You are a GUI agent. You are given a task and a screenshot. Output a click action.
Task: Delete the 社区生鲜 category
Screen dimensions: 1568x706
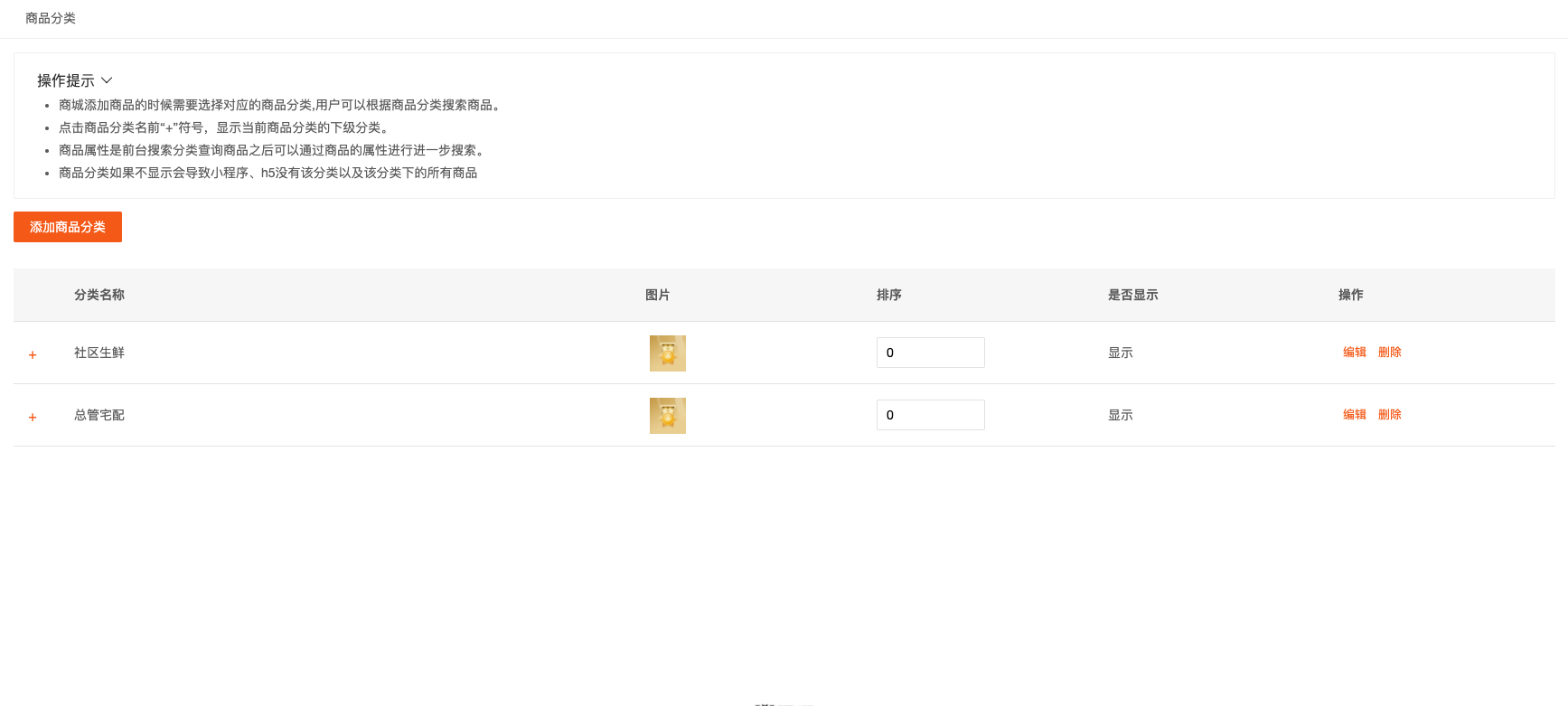(1390, 353)
